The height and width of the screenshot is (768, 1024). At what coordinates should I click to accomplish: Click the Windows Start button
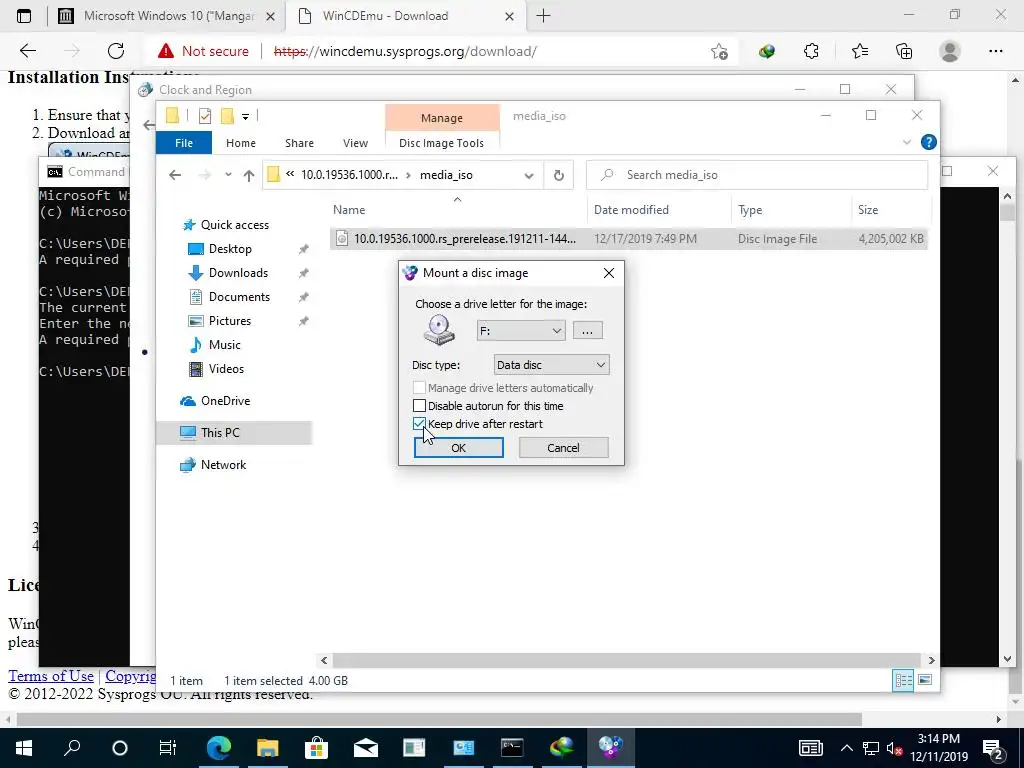[x=24, y=747]
